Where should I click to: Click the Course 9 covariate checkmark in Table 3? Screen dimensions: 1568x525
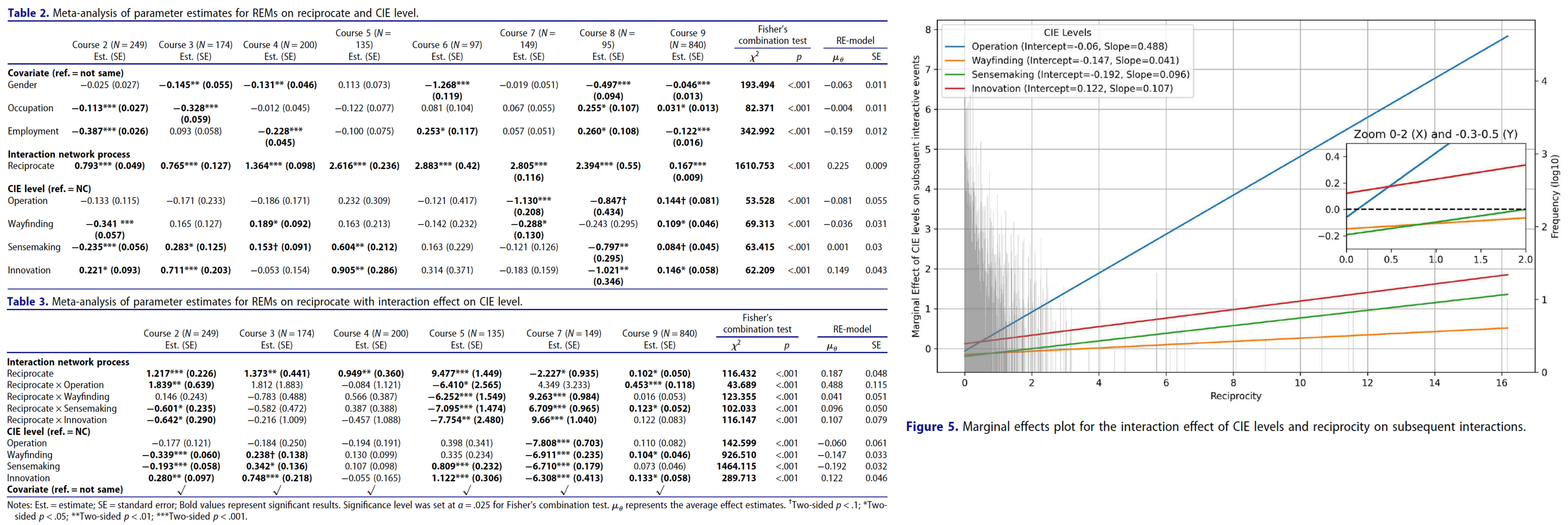point(659,490)
